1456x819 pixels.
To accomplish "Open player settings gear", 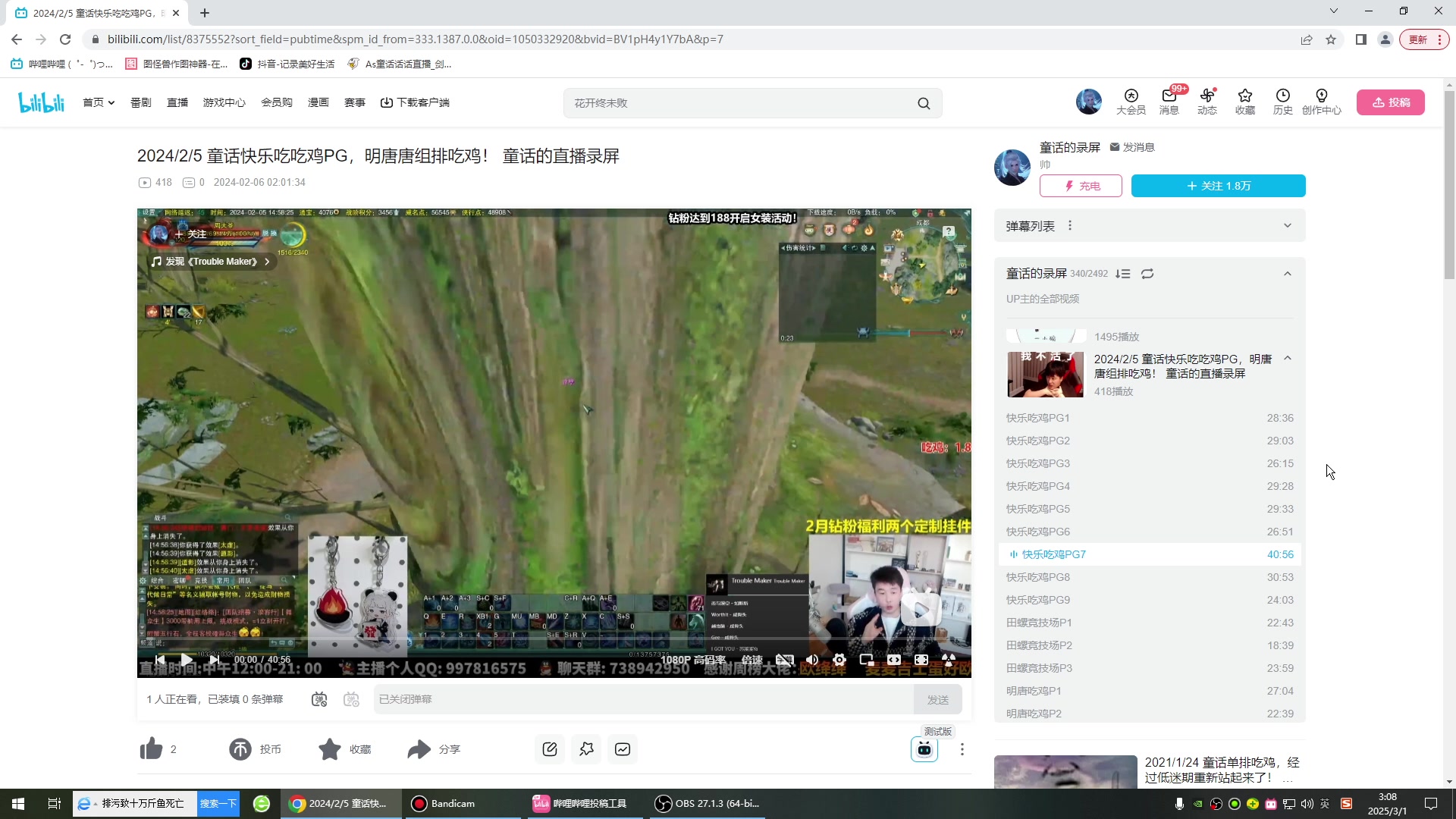I will (x=839, y=660).
